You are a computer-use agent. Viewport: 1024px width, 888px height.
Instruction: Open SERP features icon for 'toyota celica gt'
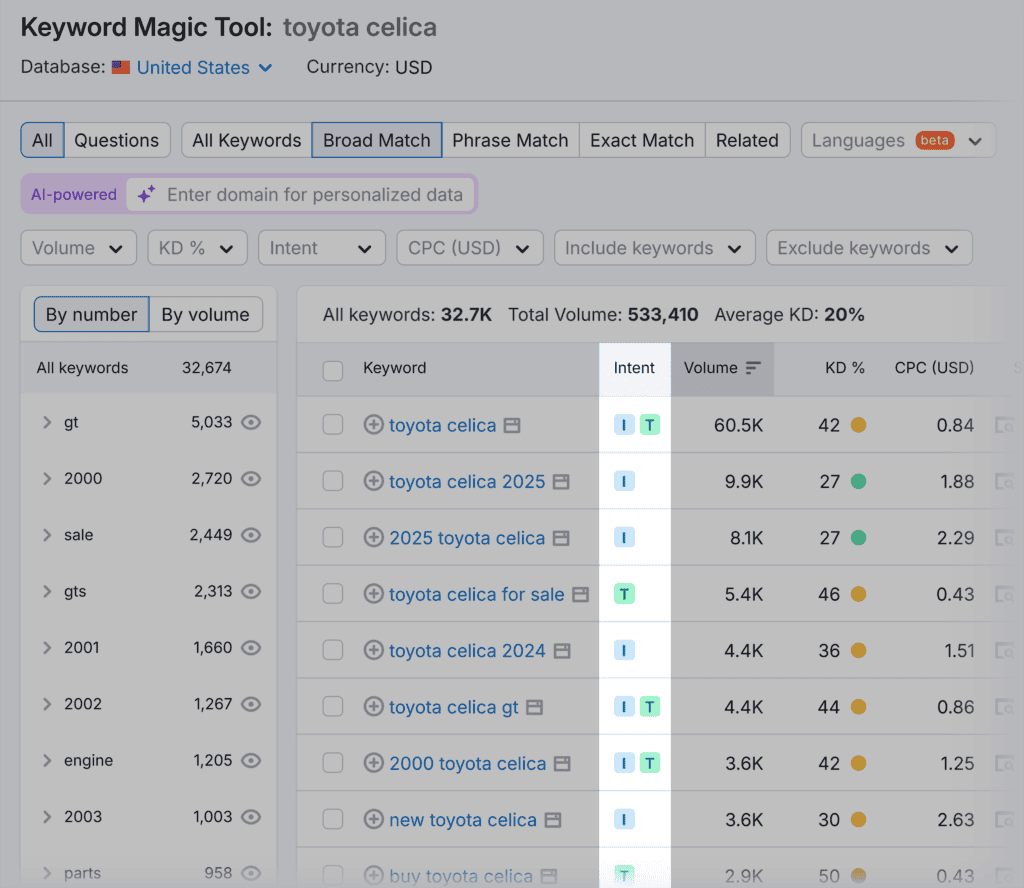535,708
